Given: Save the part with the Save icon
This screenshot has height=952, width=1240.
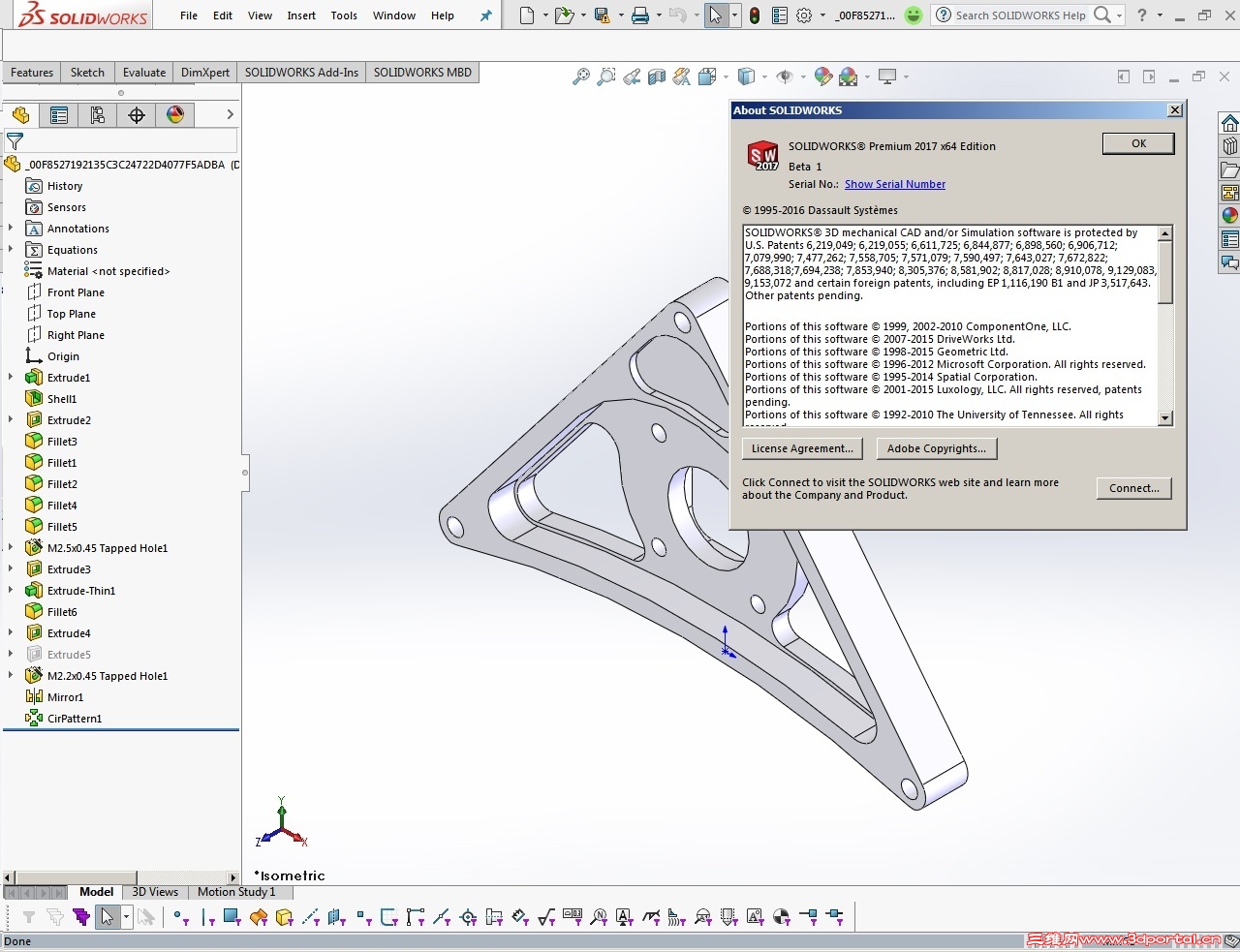Looking at the screenshot, I should tap(602, 15).
